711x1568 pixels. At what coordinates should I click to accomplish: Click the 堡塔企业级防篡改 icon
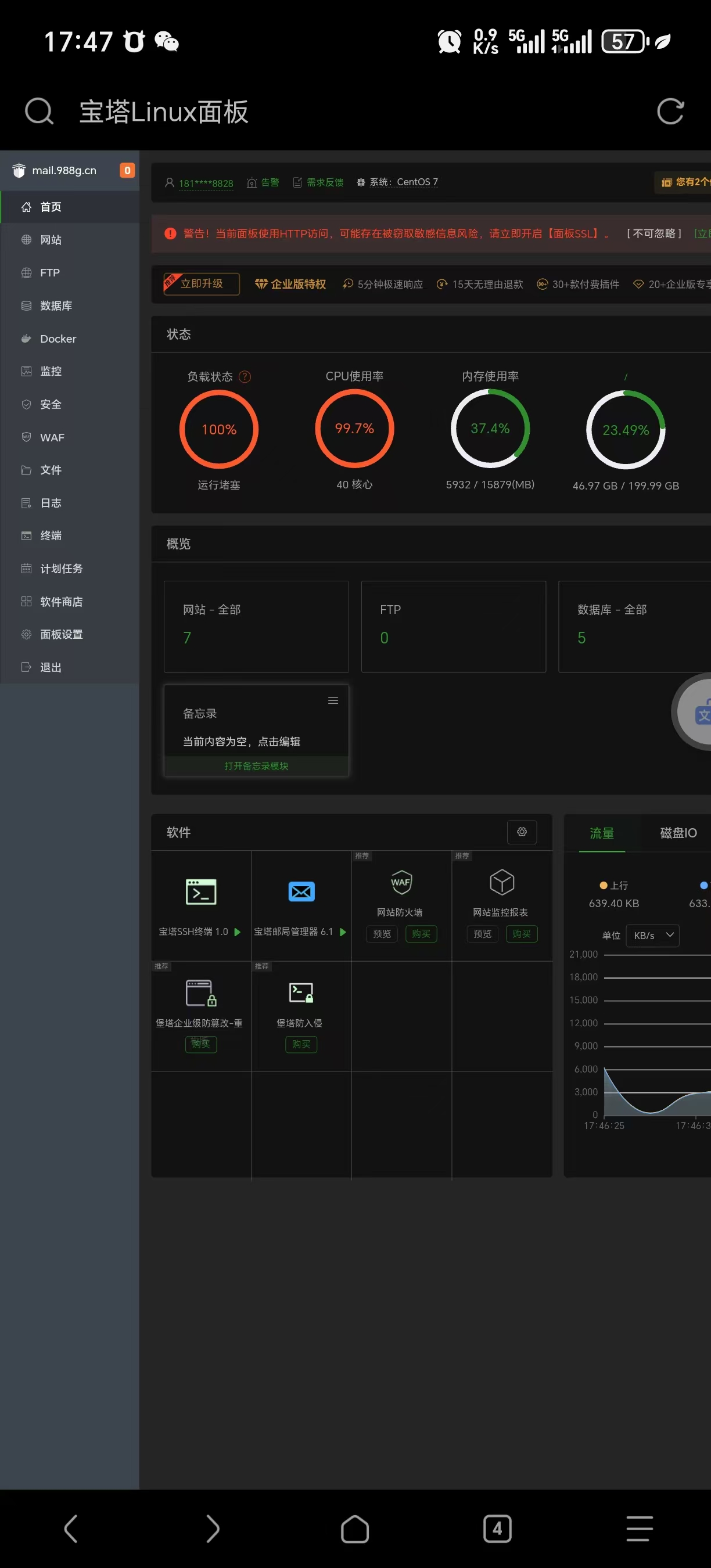point(201,993)
